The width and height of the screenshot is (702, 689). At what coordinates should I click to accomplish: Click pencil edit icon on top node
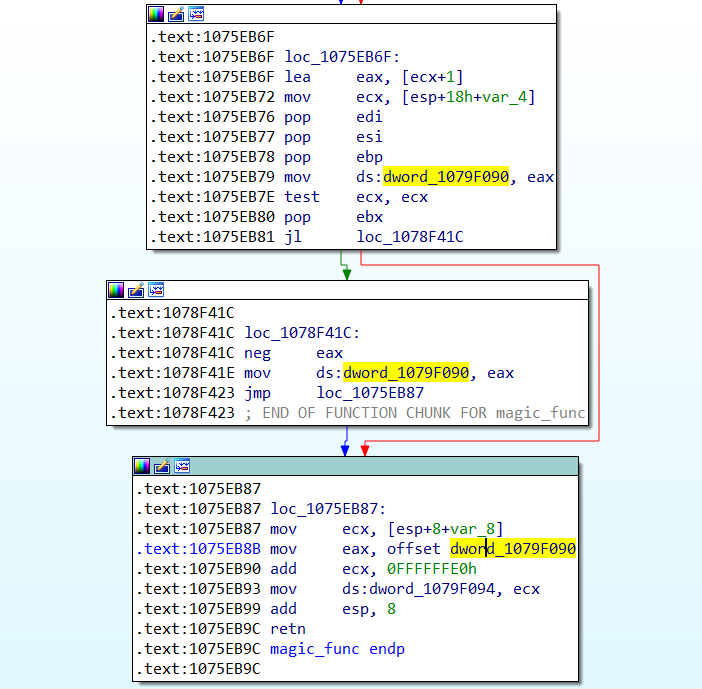[175, 14]
